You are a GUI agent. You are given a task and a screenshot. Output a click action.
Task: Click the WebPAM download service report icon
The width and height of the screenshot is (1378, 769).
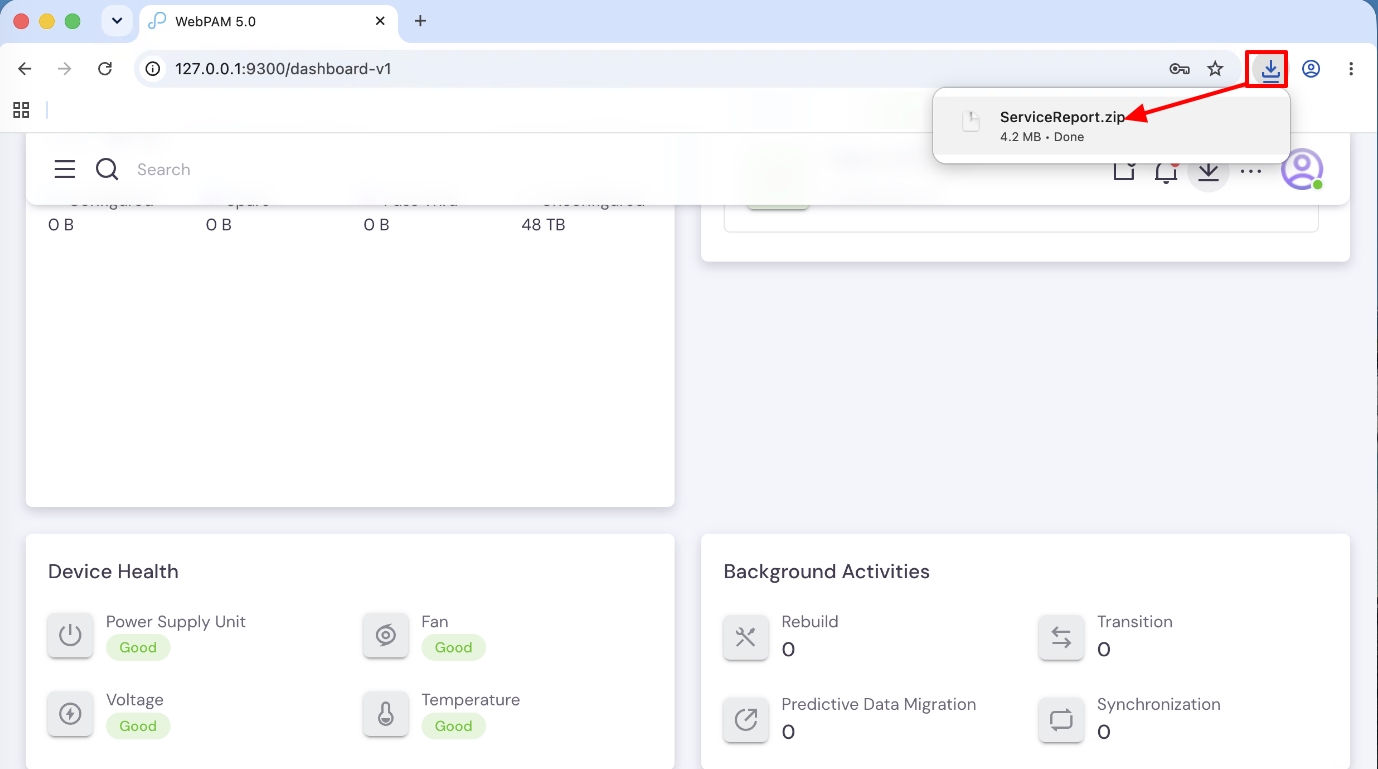[1208, 170]
